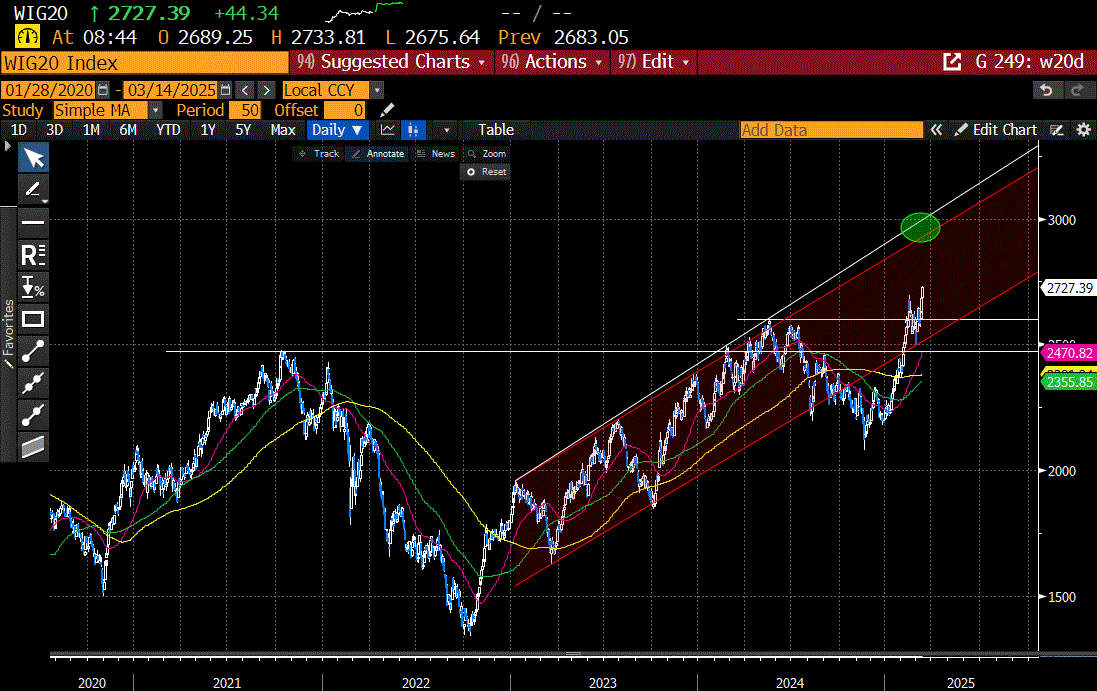This screenshot has height=691, width=1097.
Task: Open chart settings gear
Action: 1083,130
